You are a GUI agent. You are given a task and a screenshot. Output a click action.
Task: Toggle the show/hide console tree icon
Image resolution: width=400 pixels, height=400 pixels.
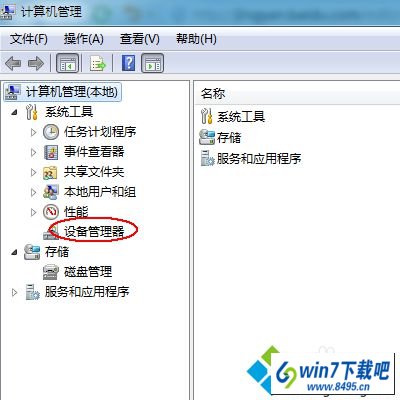pyautogui.click(x=68, y=63)
